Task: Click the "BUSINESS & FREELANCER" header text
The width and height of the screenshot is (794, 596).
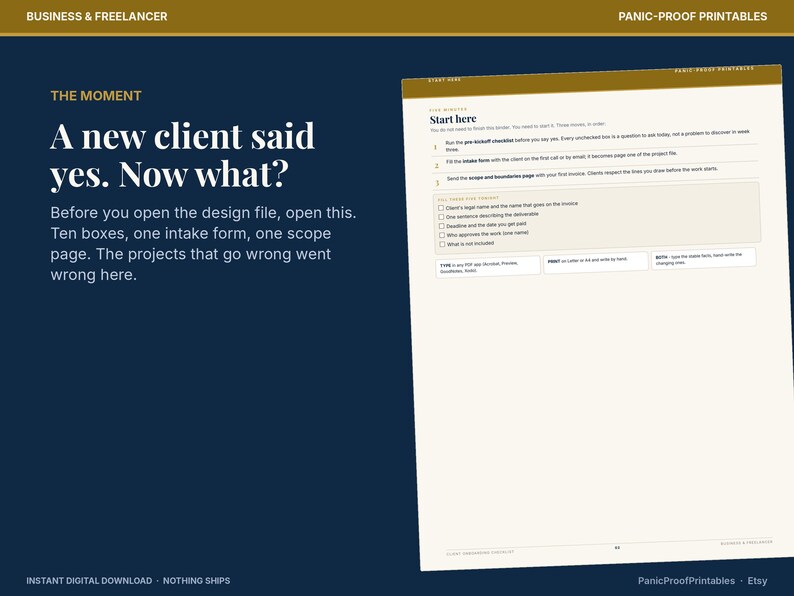Action: click(x=97, y=16)
